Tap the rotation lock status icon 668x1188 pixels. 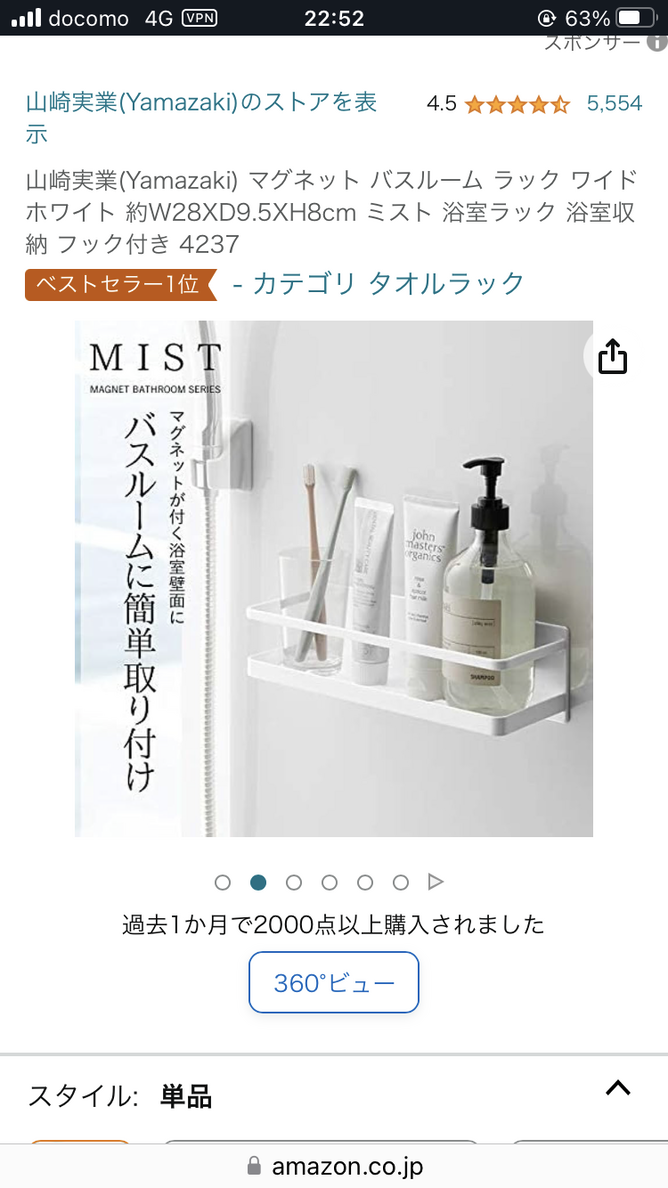[546, 18]
